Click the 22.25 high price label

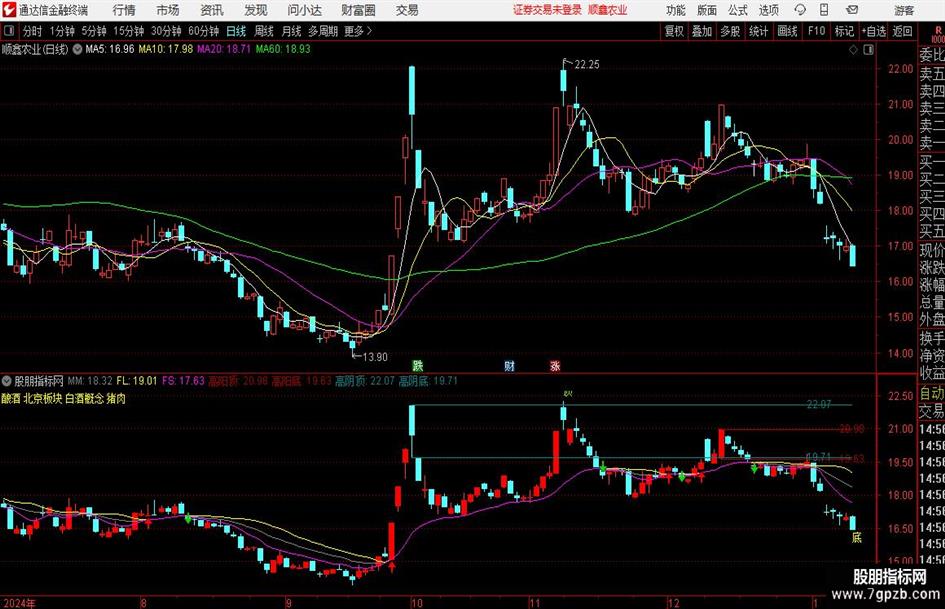tap(587, 65)
